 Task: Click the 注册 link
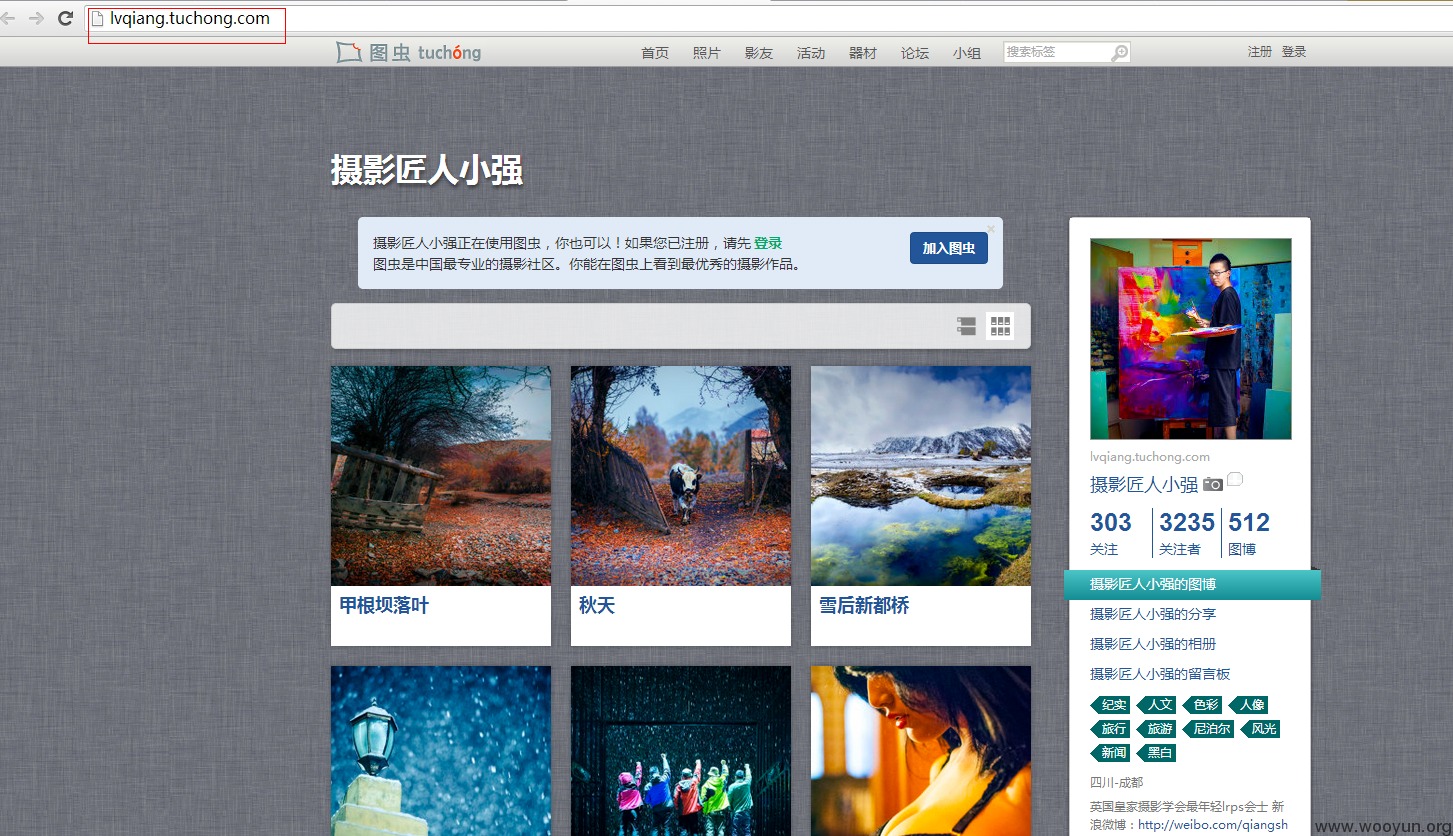[1260, 52]
